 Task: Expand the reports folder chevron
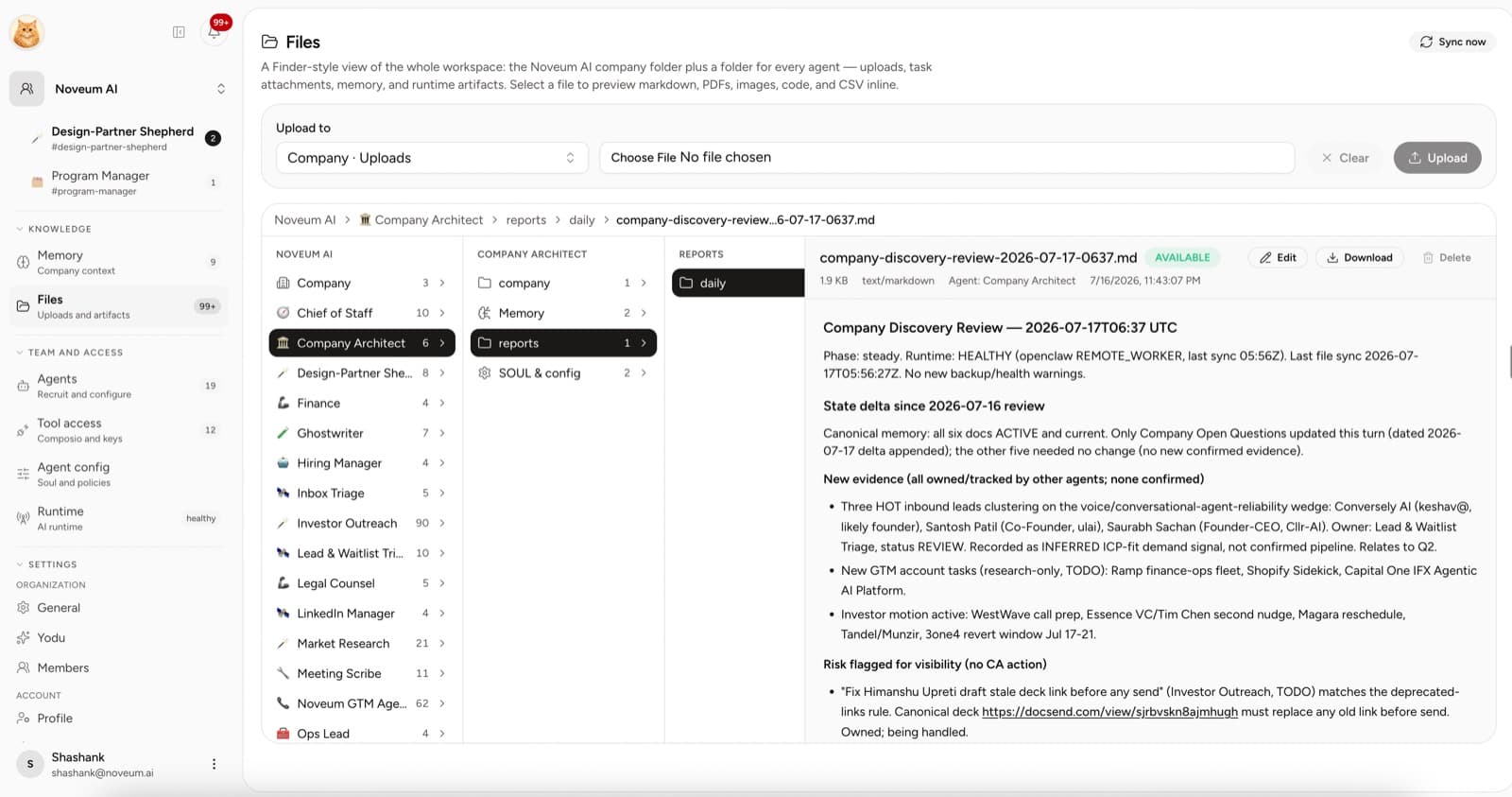(x=644, y=343)
